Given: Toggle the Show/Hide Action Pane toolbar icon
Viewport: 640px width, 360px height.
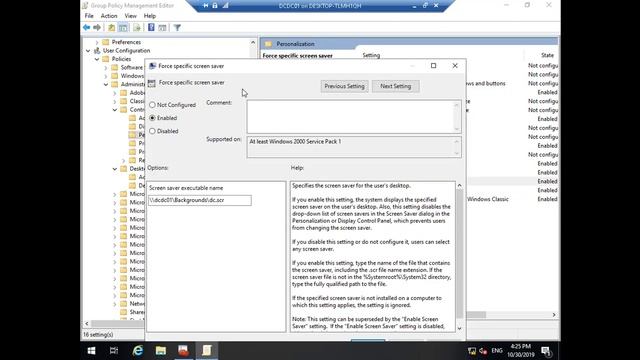Looking at the screenshot, I should coord(162,27).
